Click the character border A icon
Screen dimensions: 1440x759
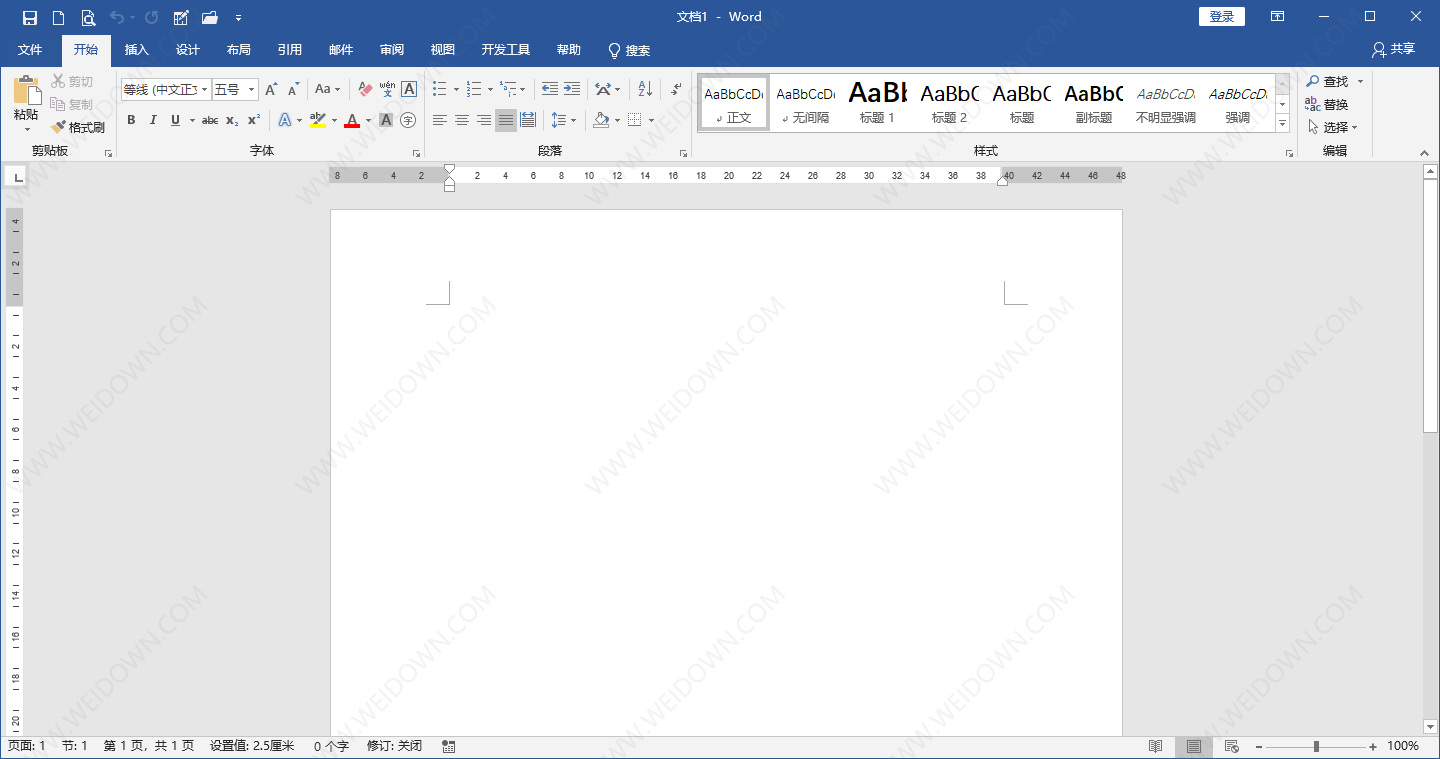409,90
